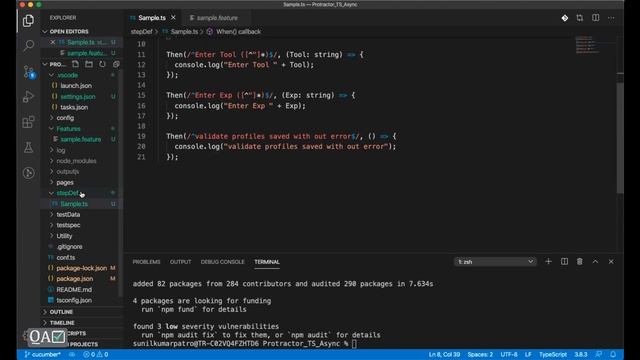Open tasks.json in explorer

(74, 107)
